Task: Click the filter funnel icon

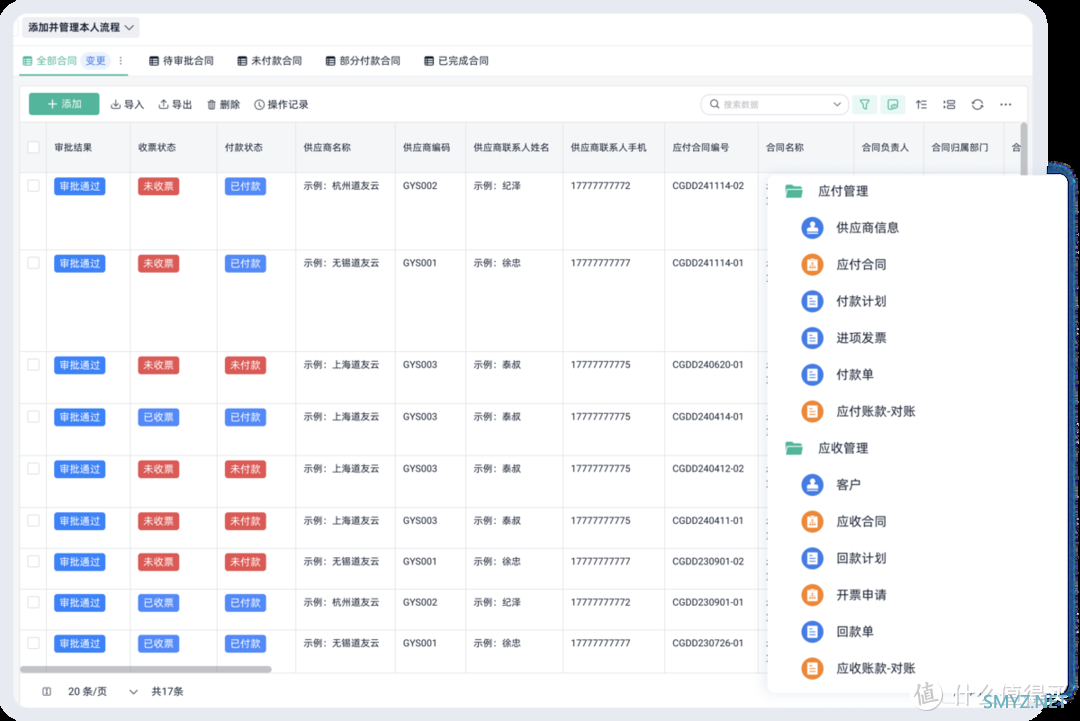Action: 864,105
